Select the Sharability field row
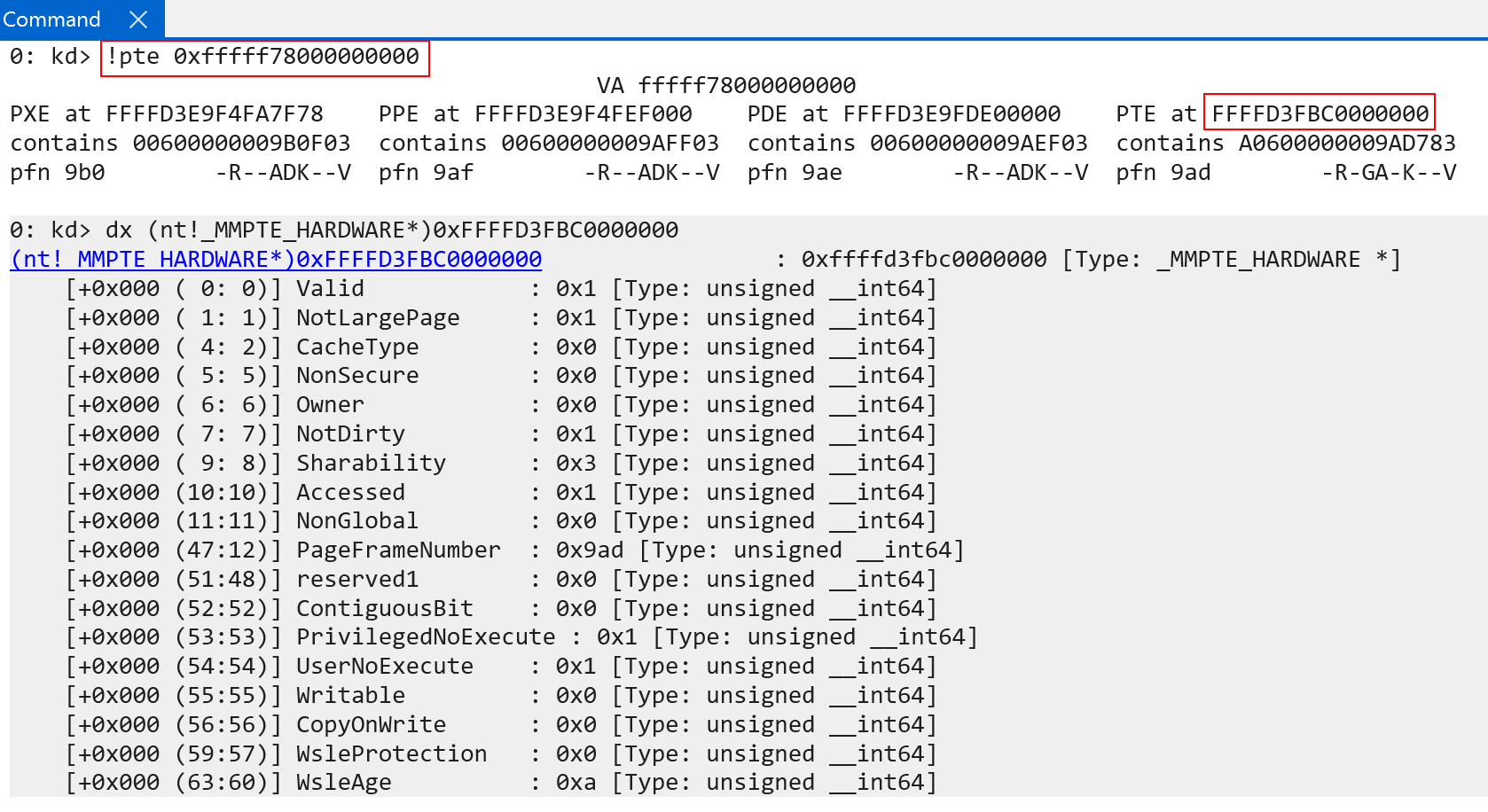 (x=371, y=464)
